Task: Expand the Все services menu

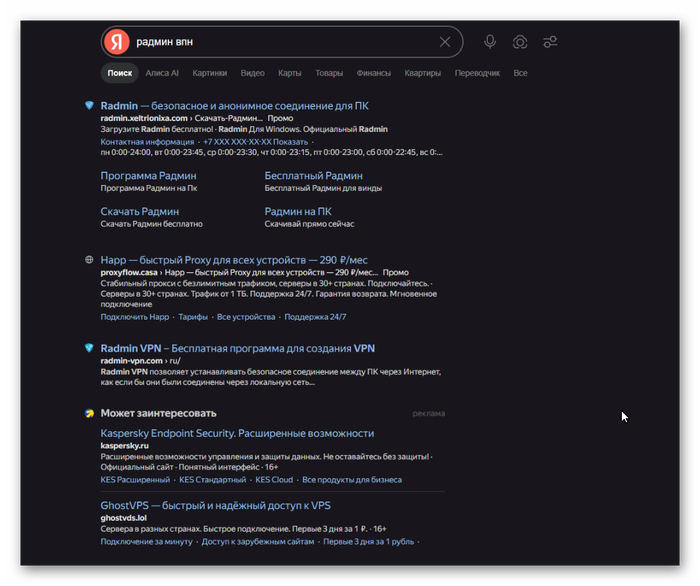Action: tap(520, 73)
